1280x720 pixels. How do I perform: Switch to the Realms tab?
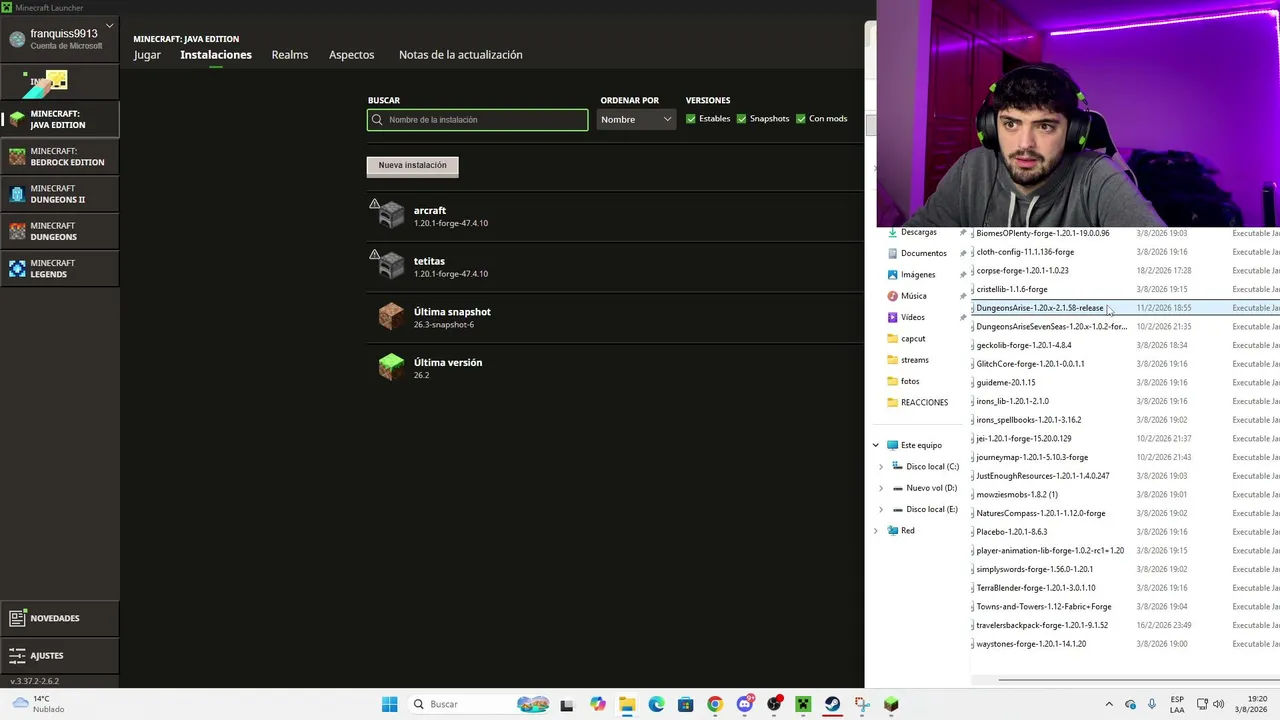pyautogui.click(x=290, y=55)
